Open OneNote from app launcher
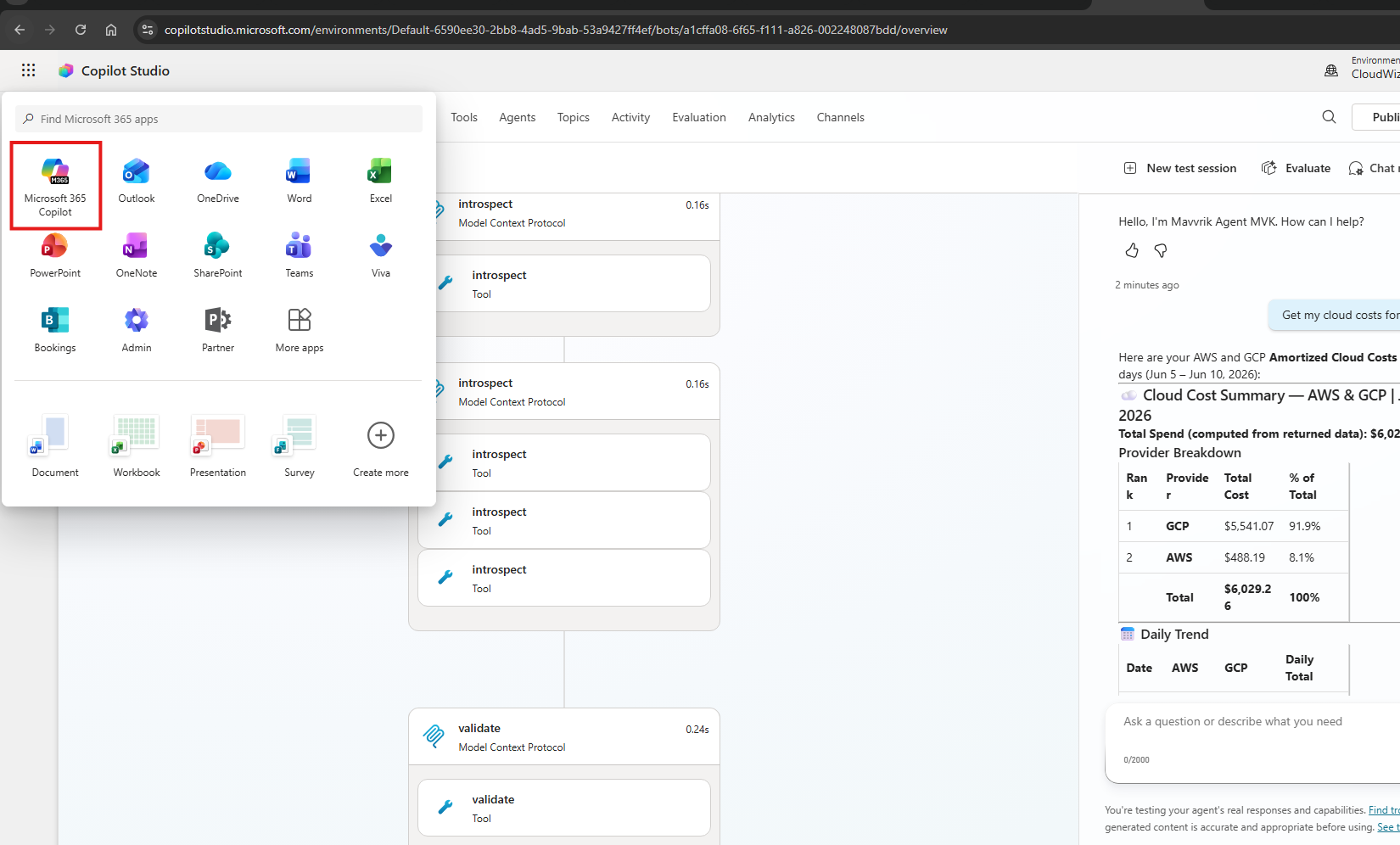This screenshot has width=1400, height=845. tap(137, 256)
